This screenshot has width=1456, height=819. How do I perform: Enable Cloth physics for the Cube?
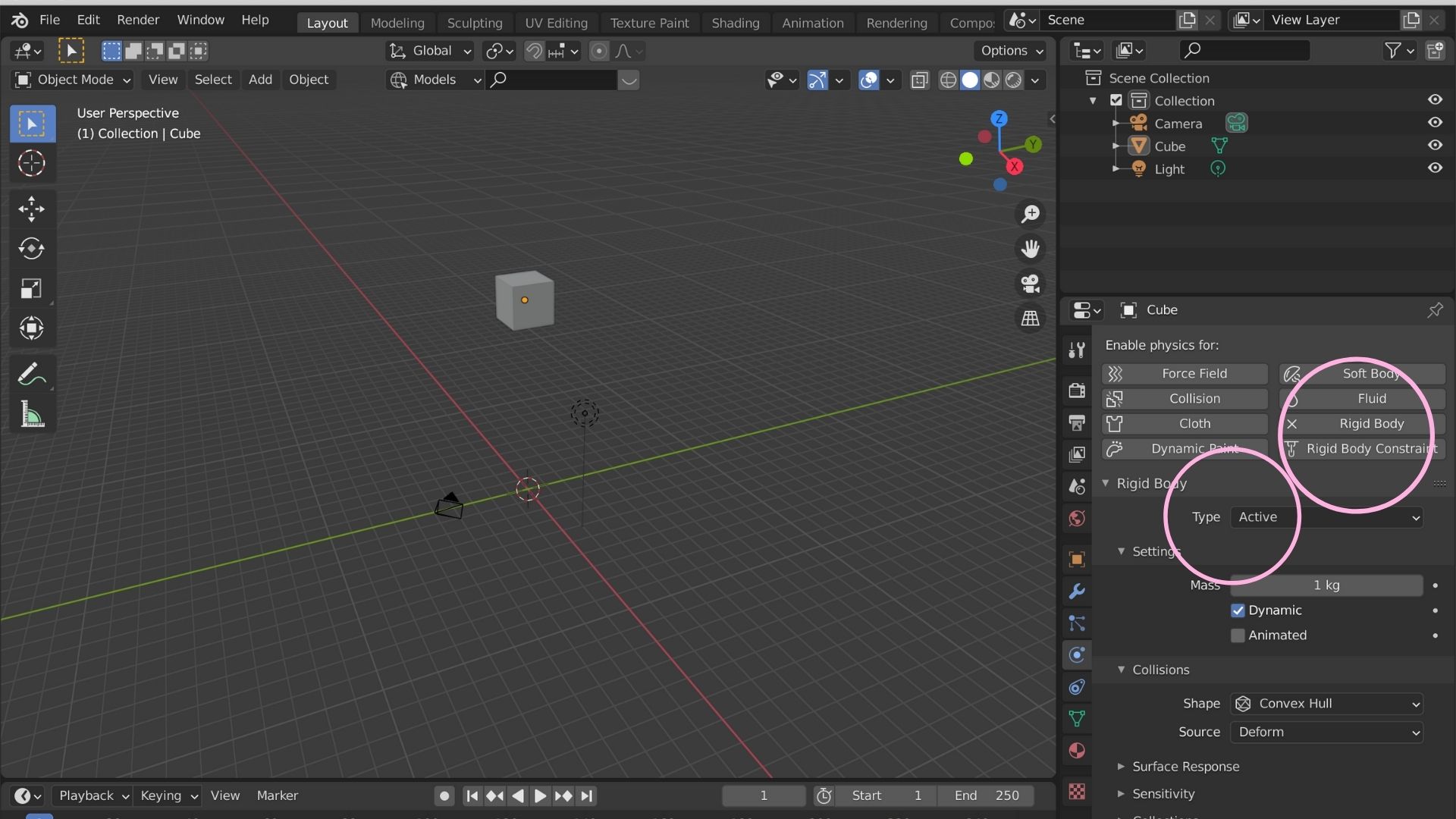pos(1184,423)
